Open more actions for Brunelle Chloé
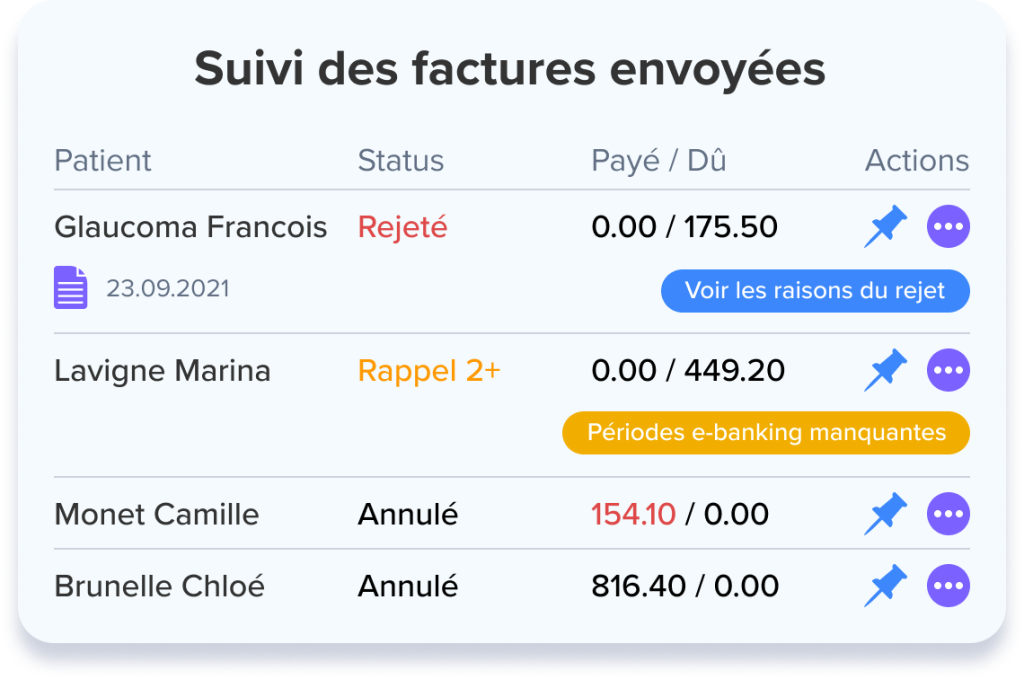 pos(948,586)
